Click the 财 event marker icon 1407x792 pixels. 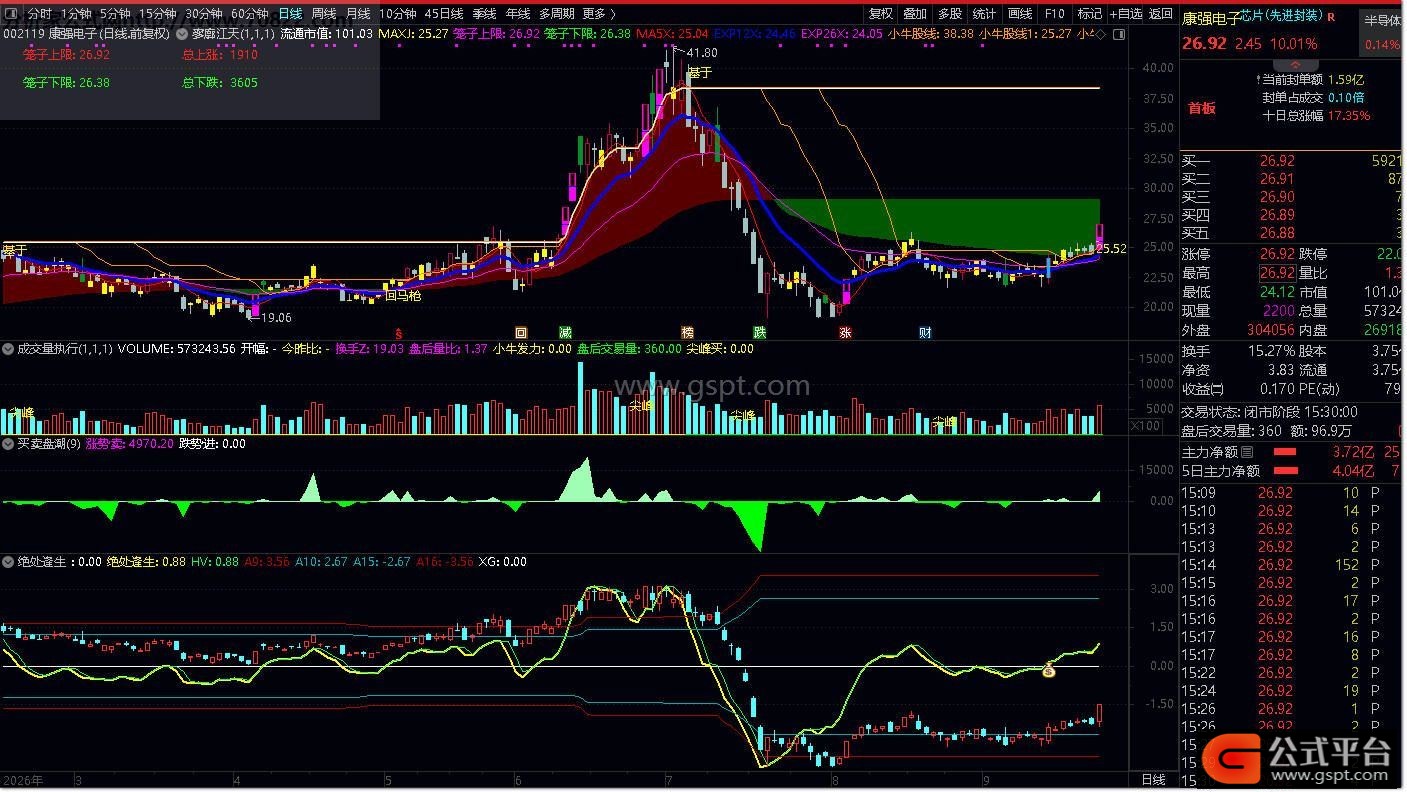(x=926, y=333)
